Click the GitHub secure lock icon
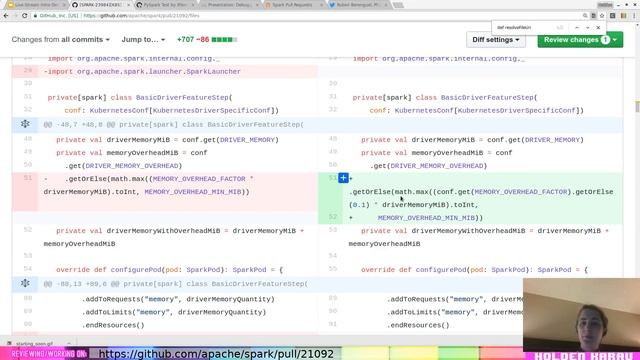640x360 pixels. point(36,16)
